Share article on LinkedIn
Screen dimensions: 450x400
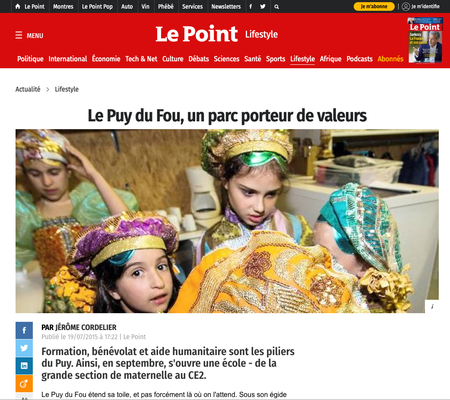(24, 366)
